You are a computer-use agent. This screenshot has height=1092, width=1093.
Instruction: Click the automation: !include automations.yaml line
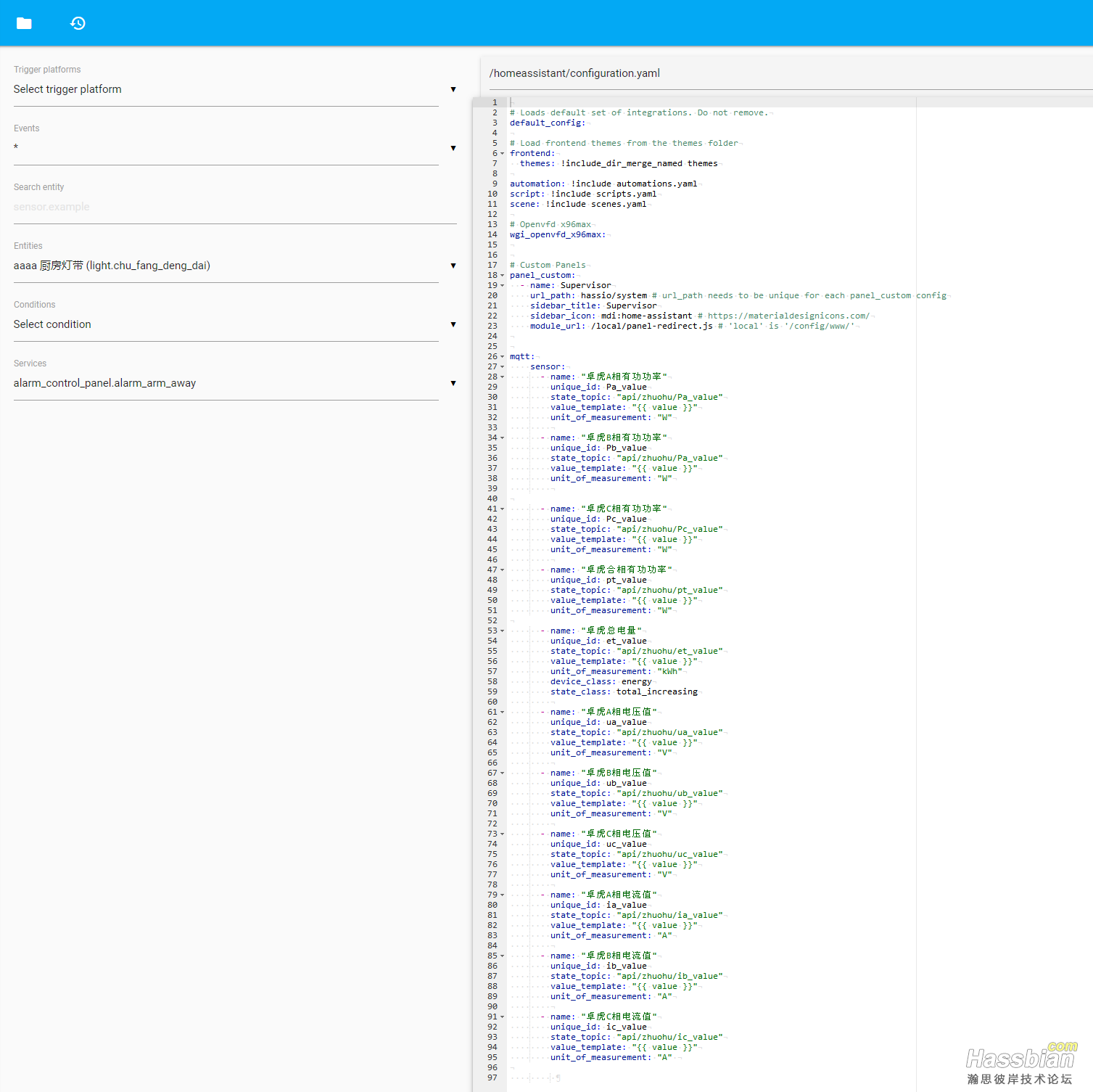click(x=603, y=184)
